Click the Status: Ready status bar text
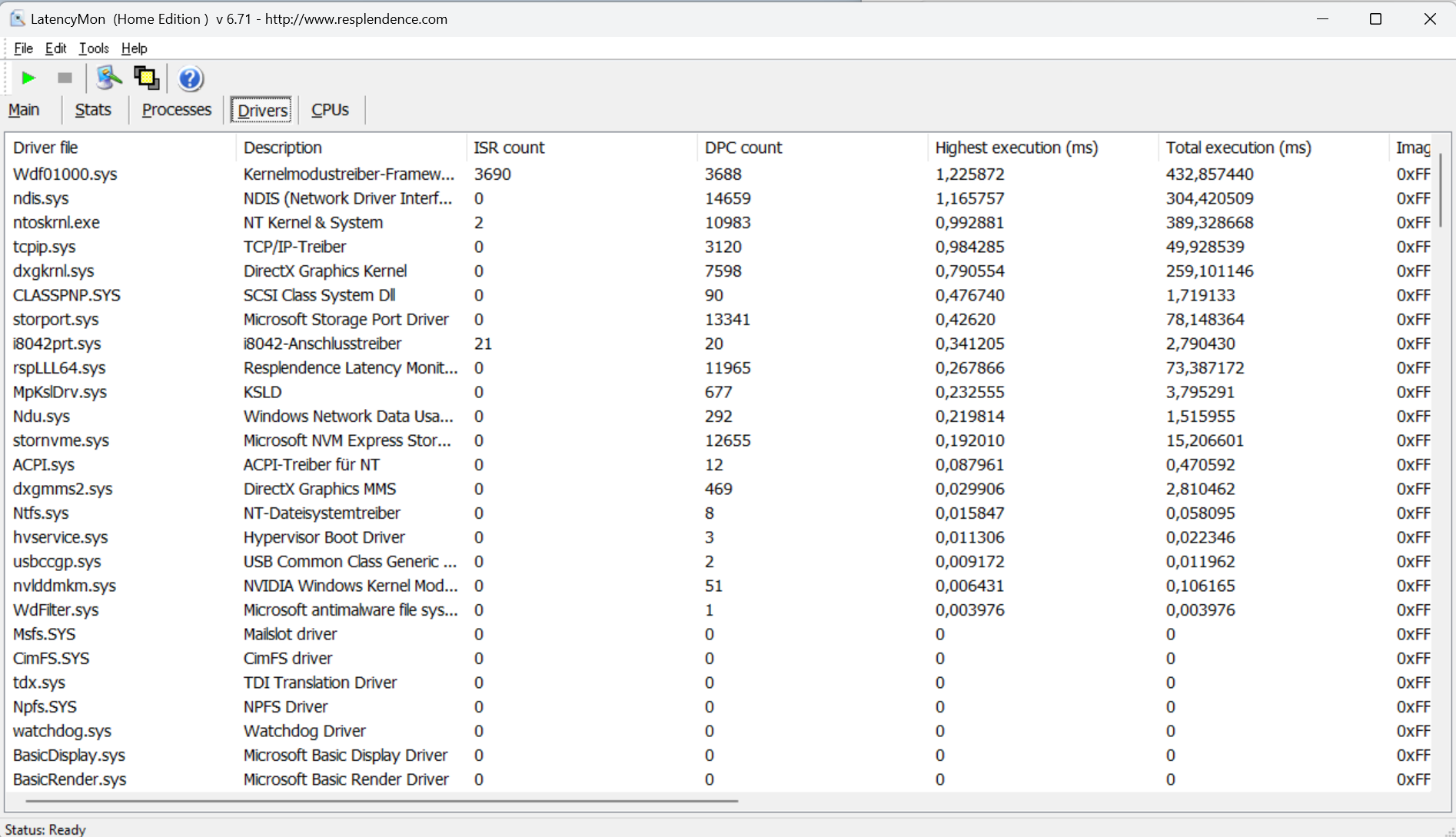This screenshot has width=1456, height=837. 45,829
